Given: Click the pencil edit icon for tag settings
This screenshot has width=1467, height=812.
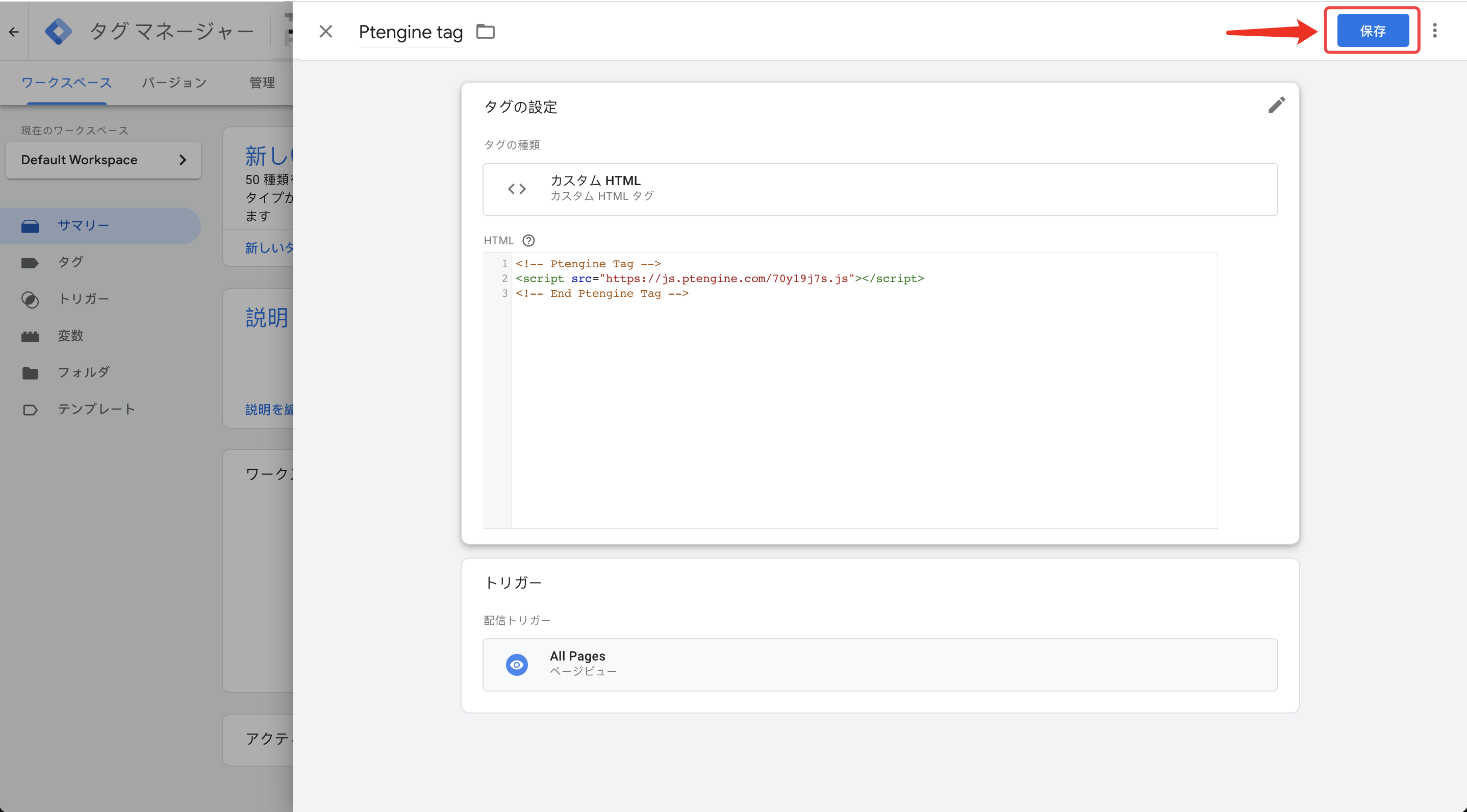Looking at the screenshot, I should pyautogui.click(x=1276, y=105).
